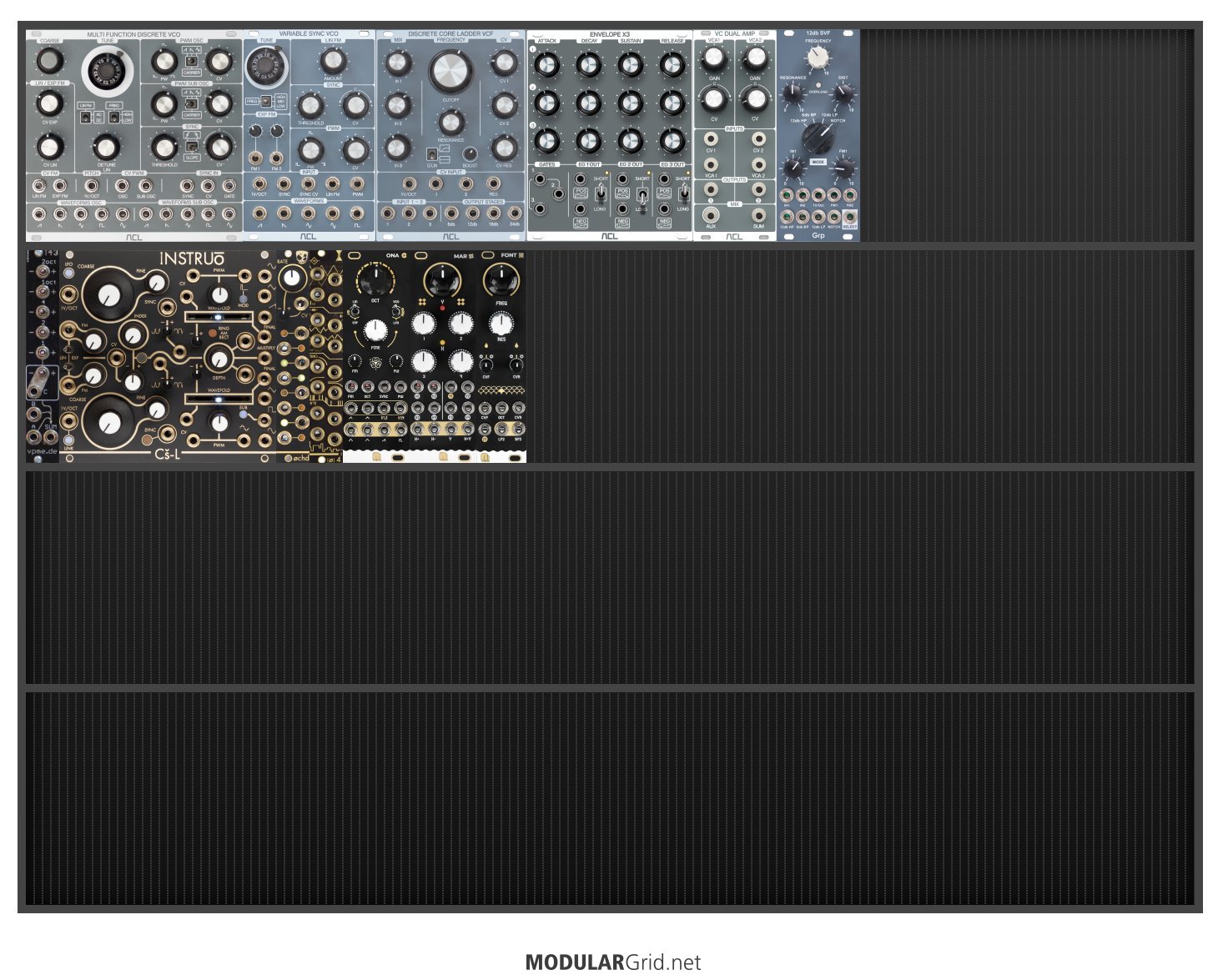Adjust the DETUNE LIN knob
Image resolution: width=1228 pixels, height=980 pixels.
[x=106, y=148]
